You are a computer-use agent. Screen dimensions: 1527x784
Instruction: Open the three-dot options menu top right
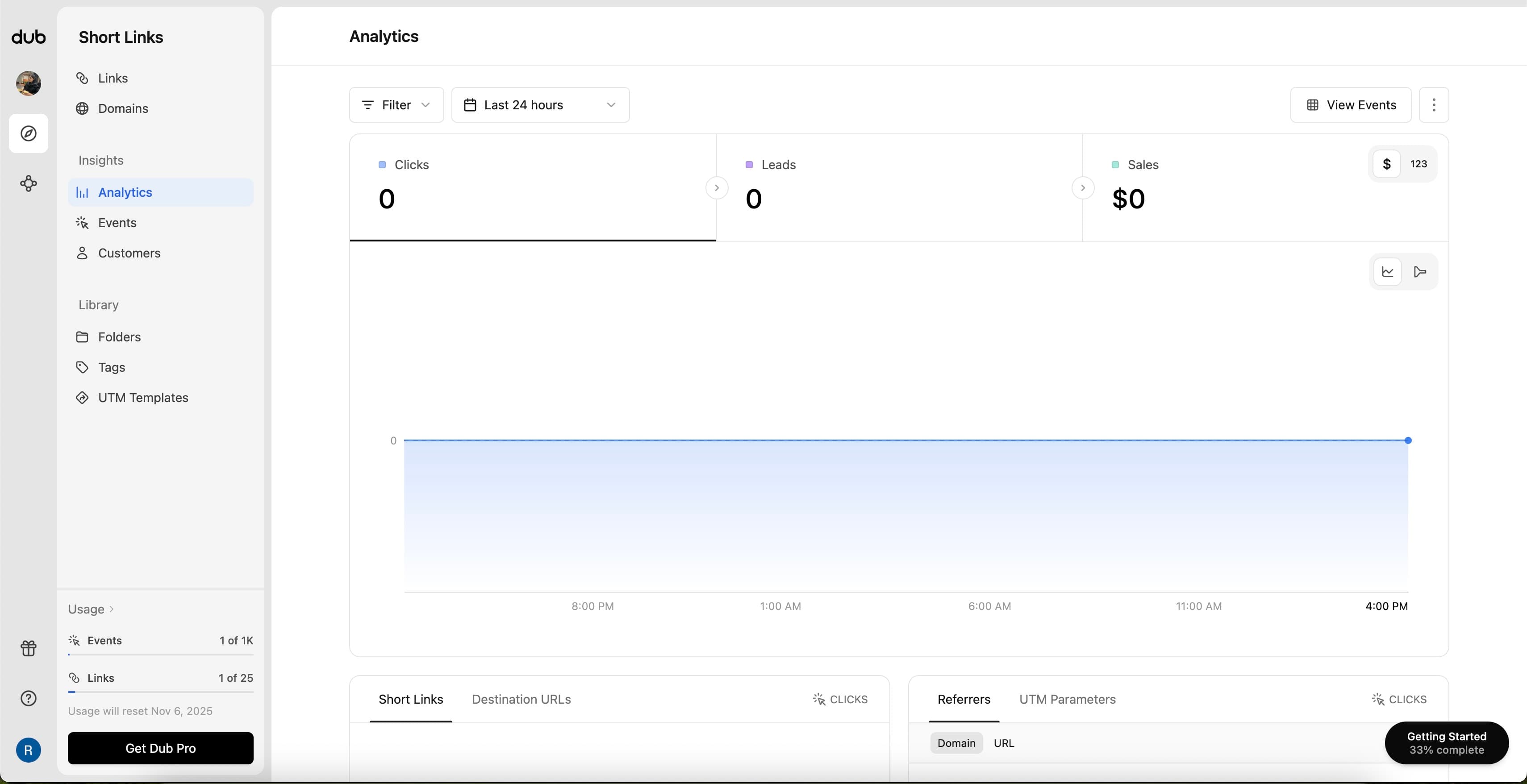pyautogui.click(x=1434, y=105)
